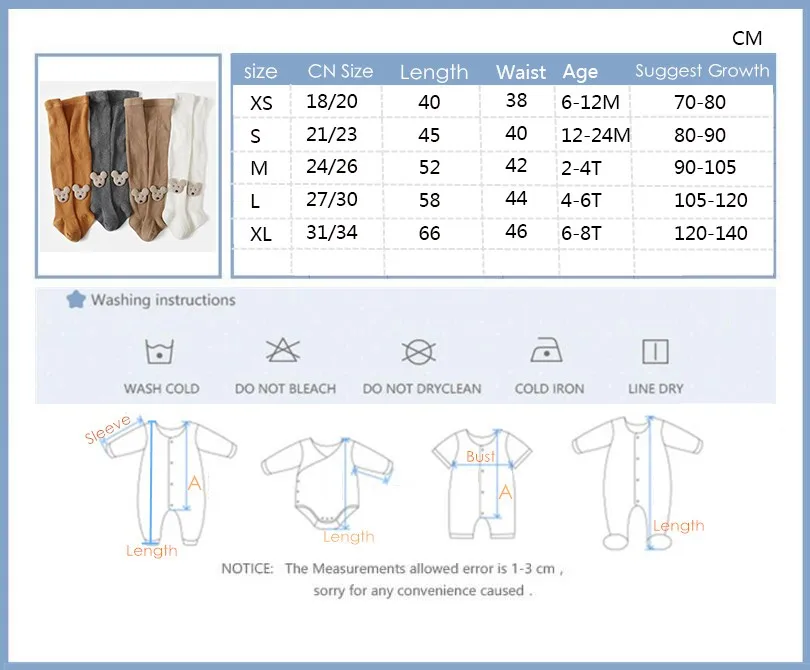The height and width of the screenshot is (670, 810).
Task: Click the orange 'Bust' label on romper diagram
Action: (x=480, y=457)
